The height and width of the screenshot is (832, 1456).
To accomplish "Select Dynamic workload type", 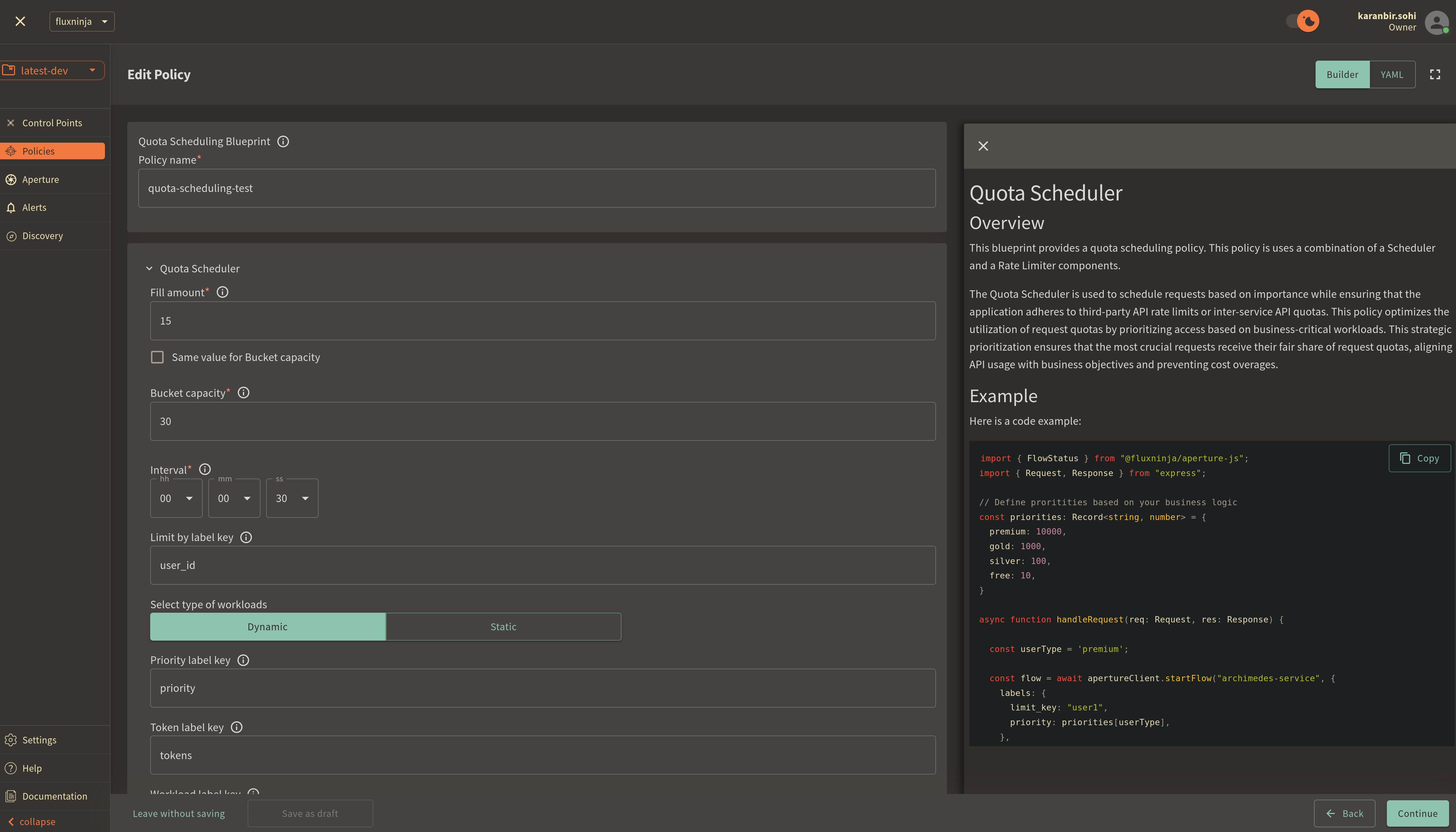I will pos(267,627).
